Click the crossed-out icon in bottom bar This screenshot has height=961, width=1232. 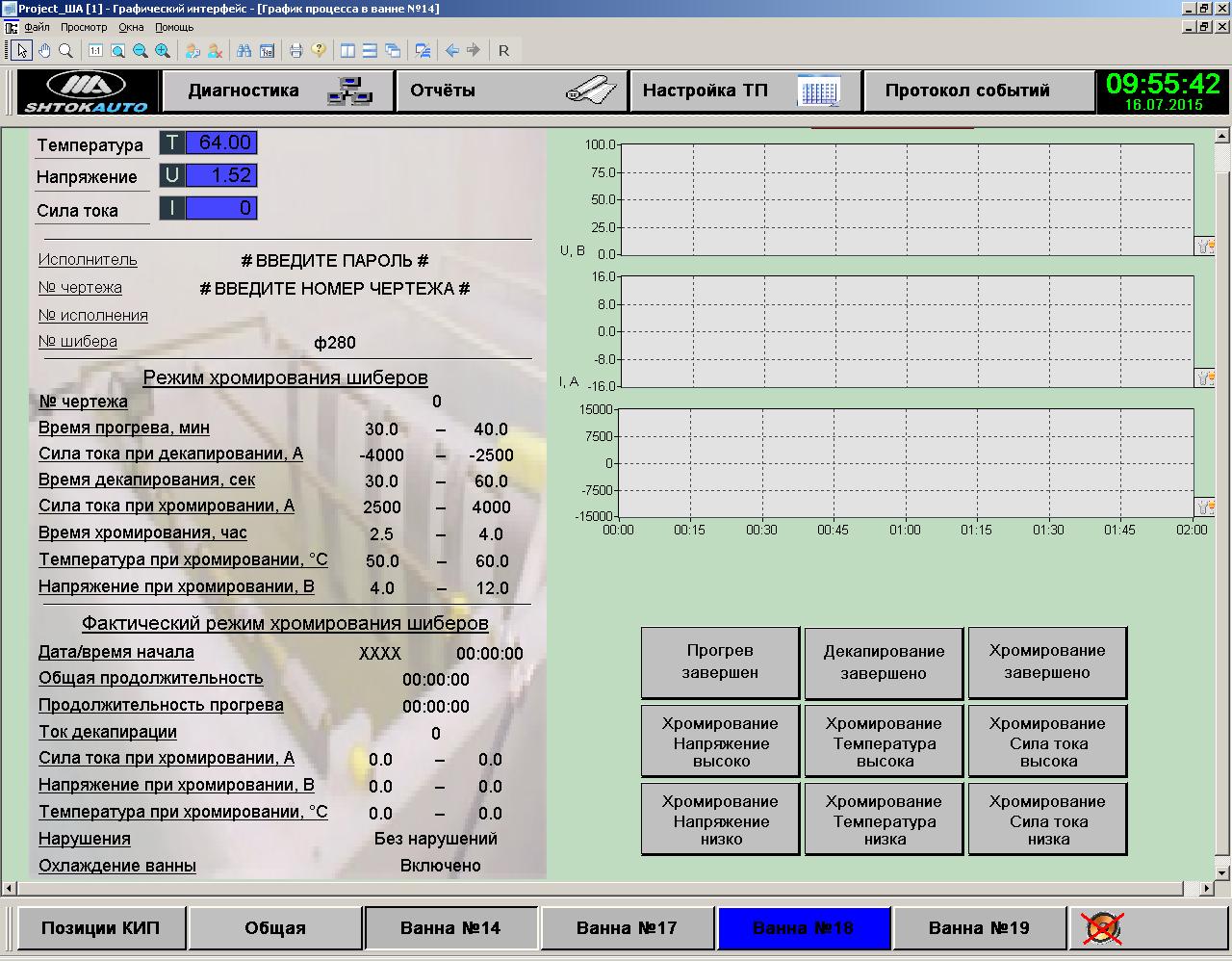tap(1103, 928)
